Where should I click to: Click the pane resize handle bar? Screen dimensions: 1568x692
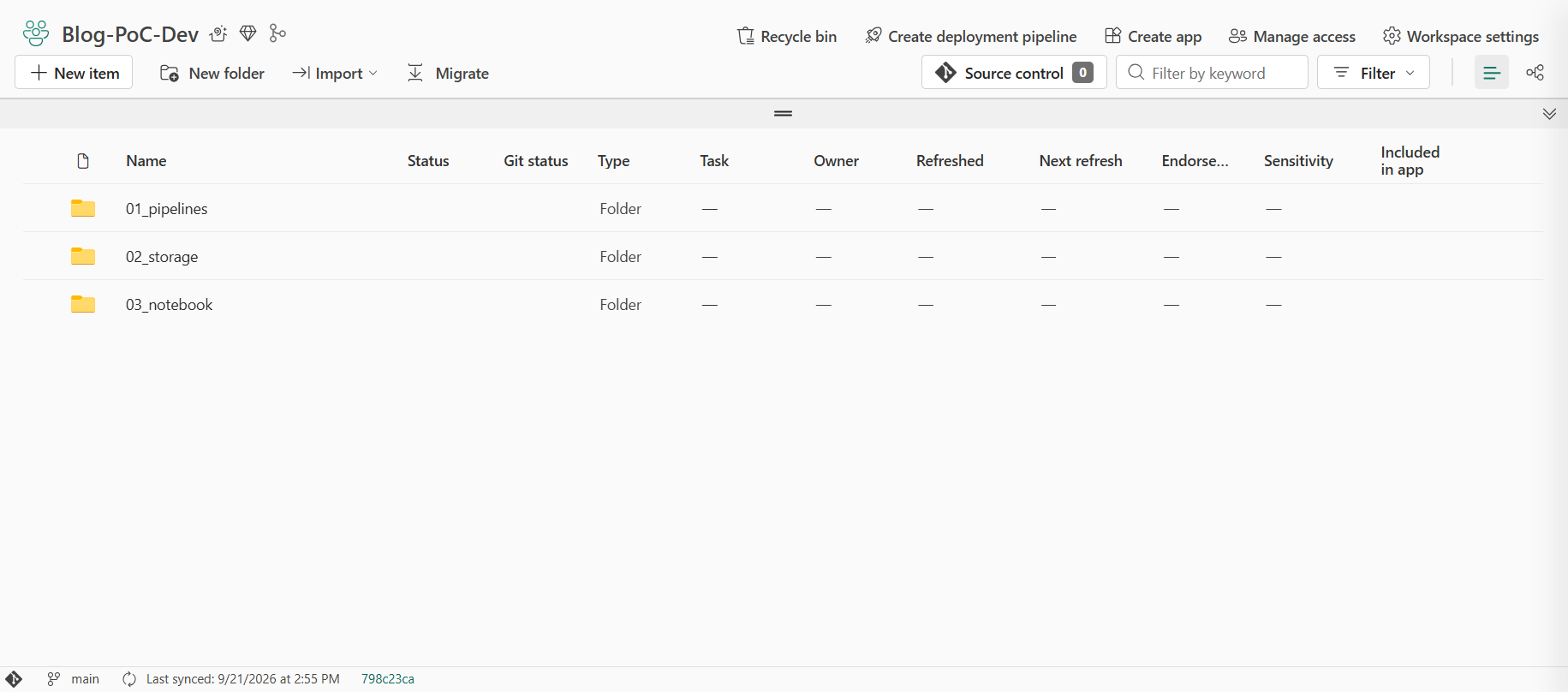(783, 113)
